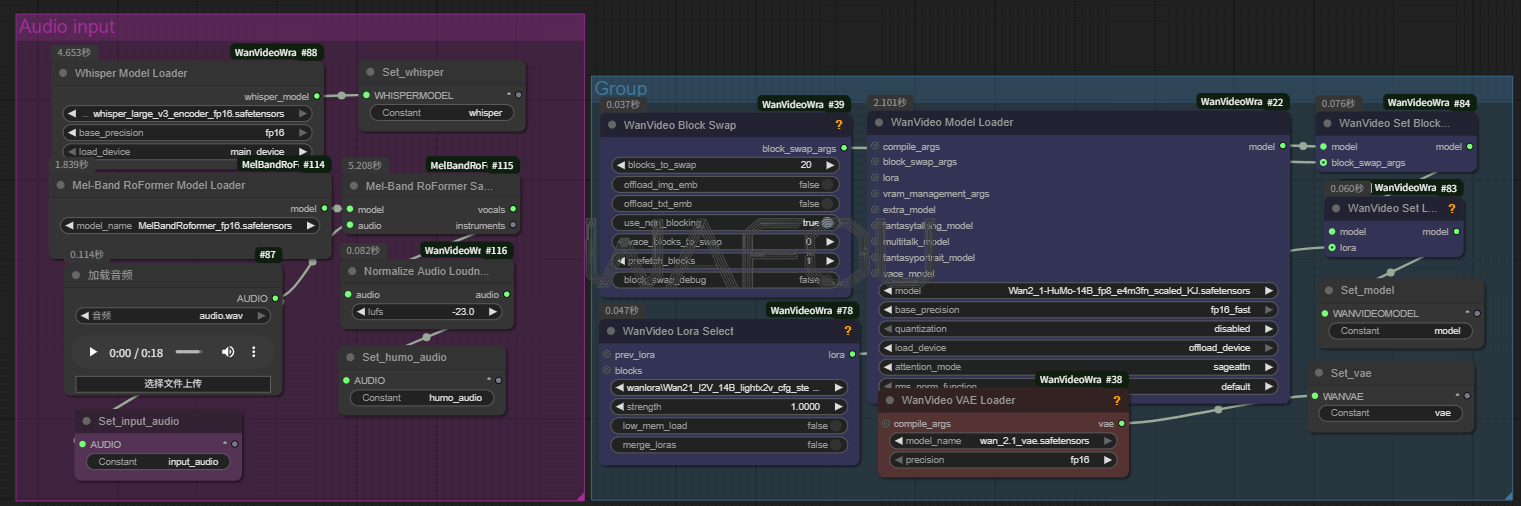The height and width of the screenshot is (506, 1521).
Task: Change the load_device setting in Model Loader
Action: (x=1077, y=348)
